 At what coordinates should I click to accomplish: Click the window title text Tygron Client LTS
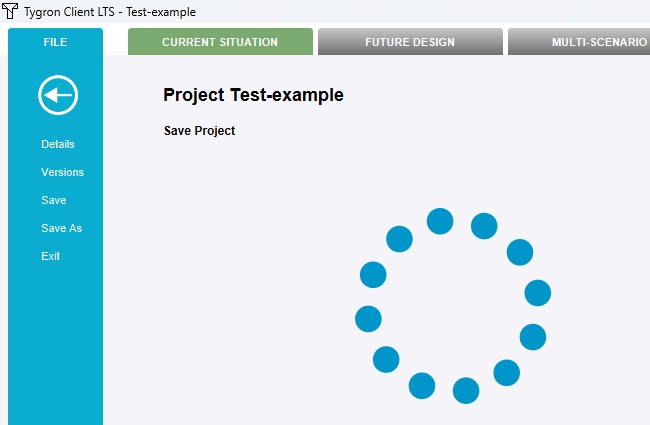click(x=71, y=12)
